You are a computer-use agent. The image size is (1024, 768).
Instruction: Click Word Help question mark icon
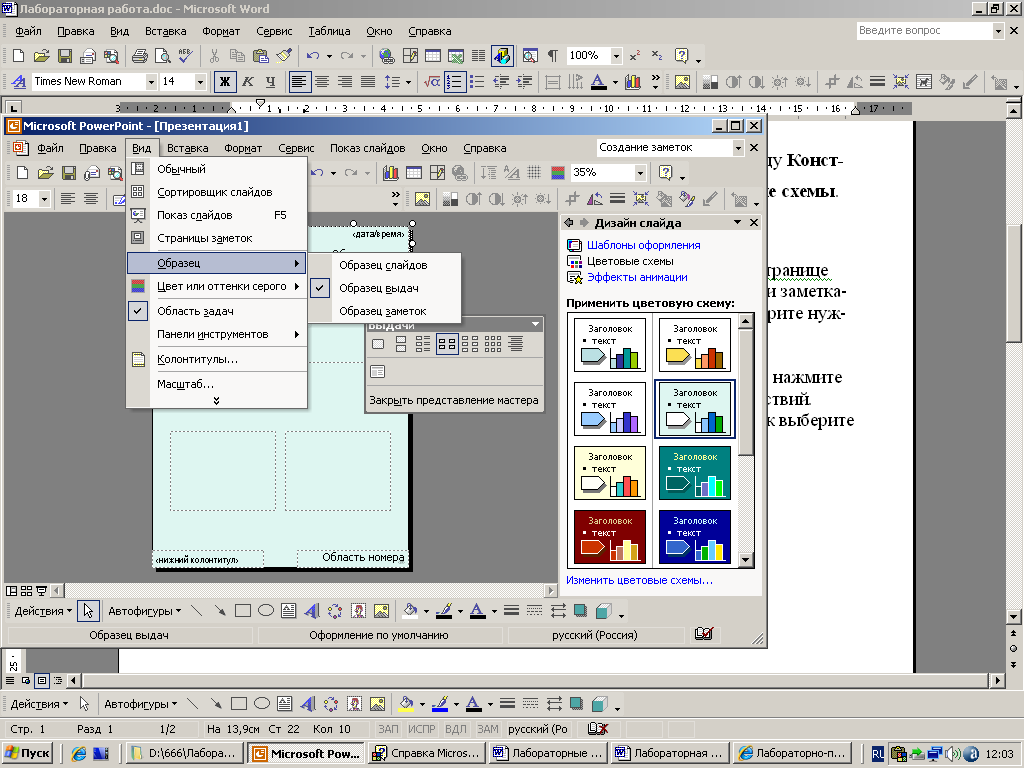681,56
